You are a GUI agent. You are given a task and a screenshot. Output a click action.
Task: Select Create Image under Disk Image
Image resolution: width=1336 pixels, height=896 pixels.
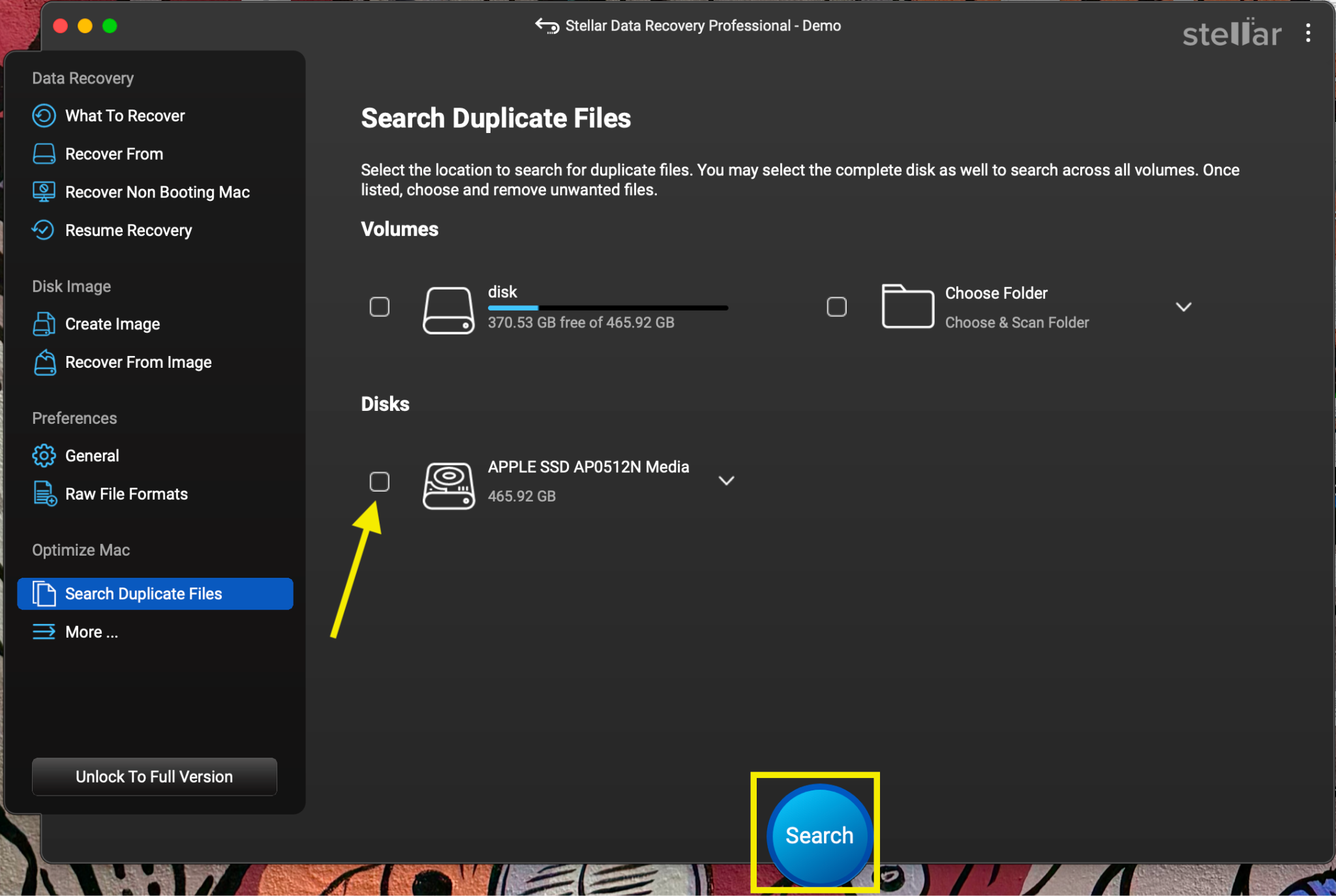point(112,324)
